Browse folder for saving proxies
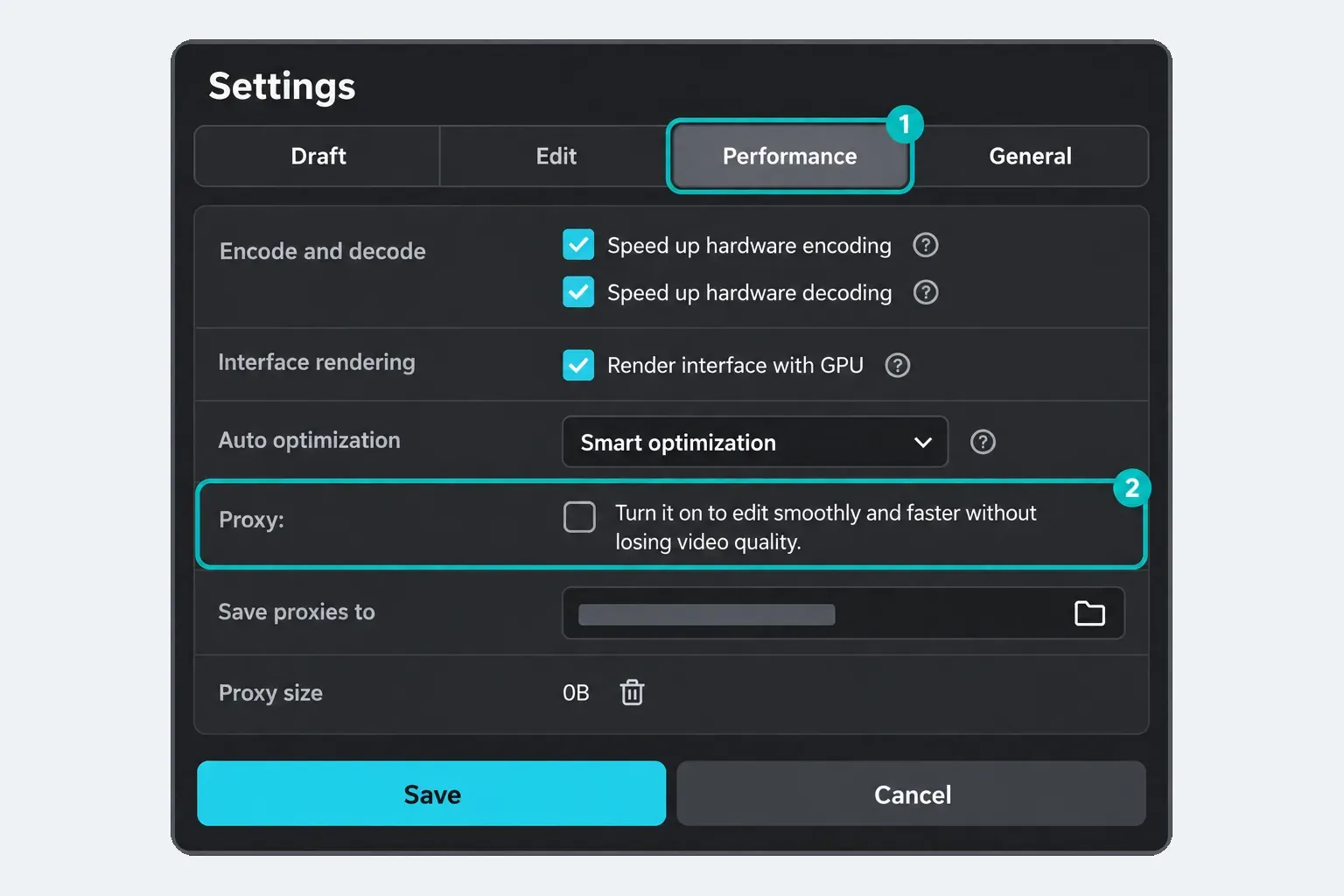 click(1089, 613)
